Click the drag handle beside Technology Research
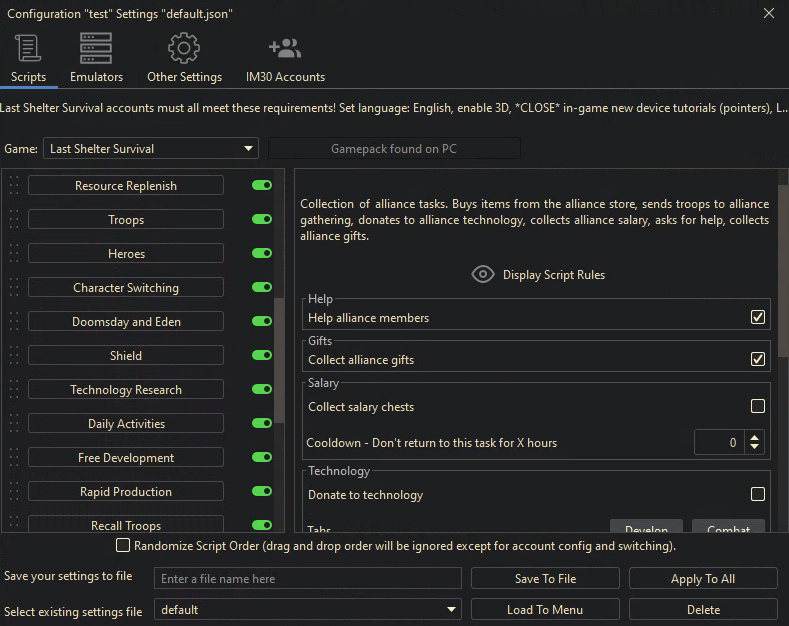Screen dimensions: 789x626 [x=14, y=390]
